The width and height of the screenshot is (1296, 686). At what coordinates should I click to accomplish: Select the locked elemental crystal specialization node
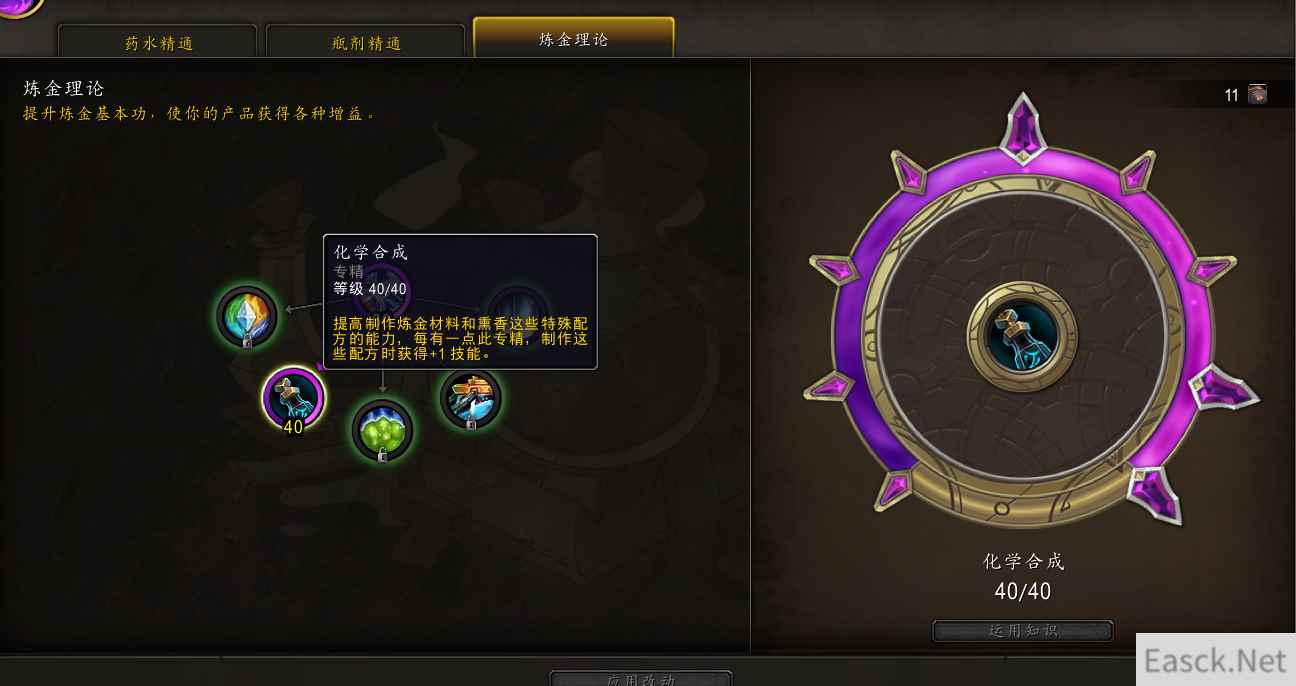tap(246, 316)
